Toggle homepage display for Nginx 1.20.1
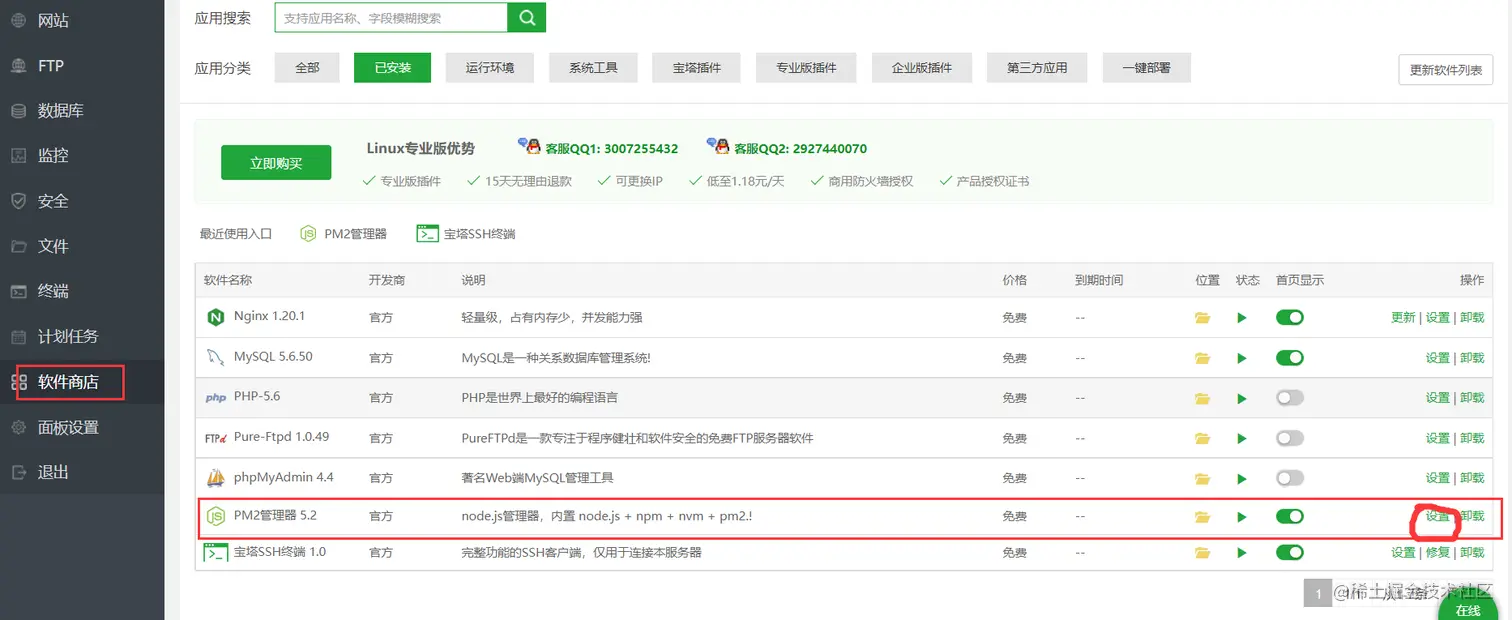Screen dimensions: 1512x620 [x=1290, y=317]
